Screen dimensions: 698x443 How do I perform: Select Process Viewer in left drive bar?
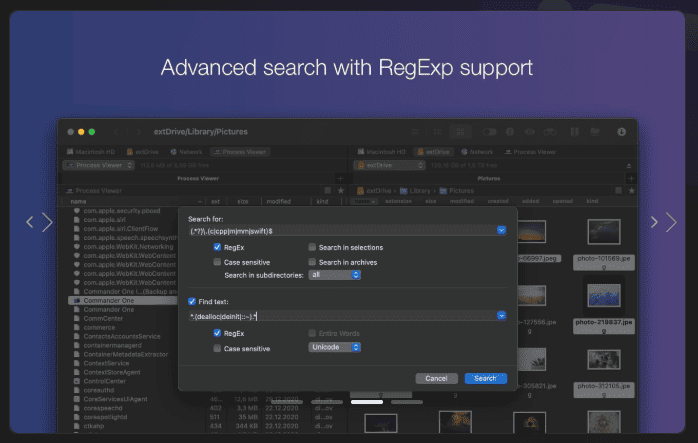click(x=240, y=152)
